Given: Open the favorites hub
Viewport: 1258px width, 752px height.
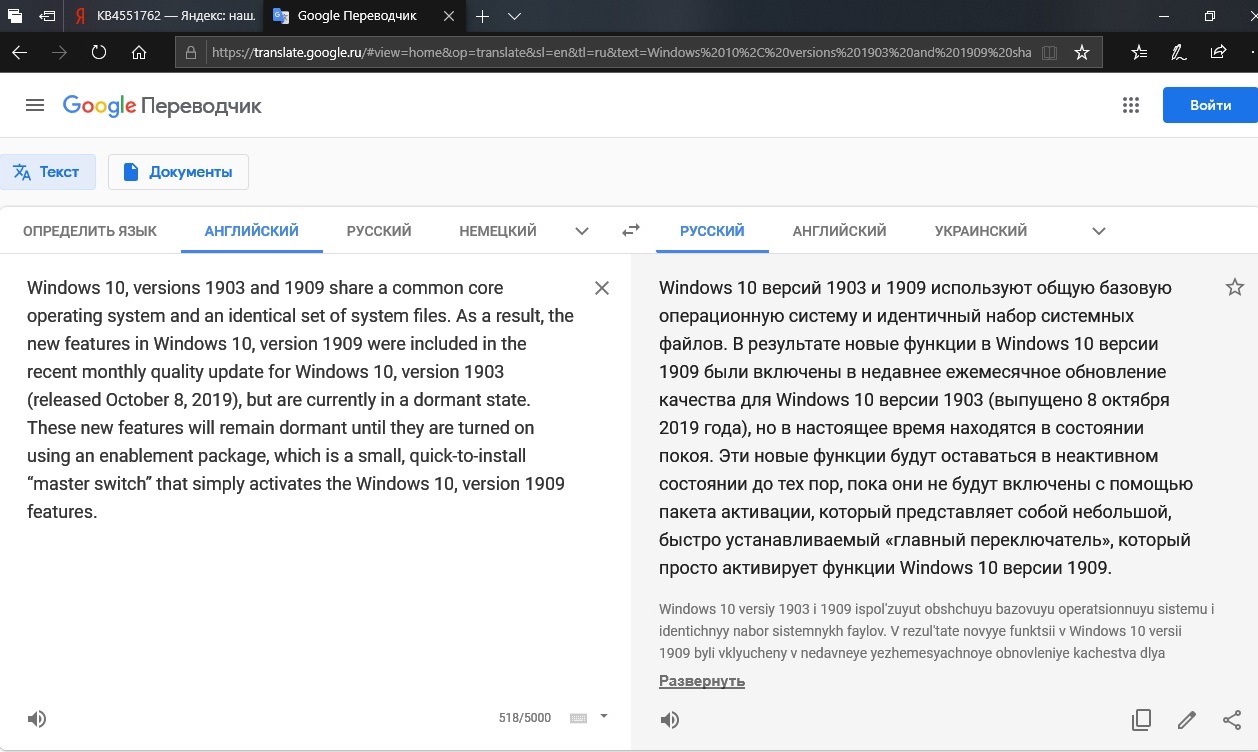Looking at the screenshot, I should [1140, 52].
